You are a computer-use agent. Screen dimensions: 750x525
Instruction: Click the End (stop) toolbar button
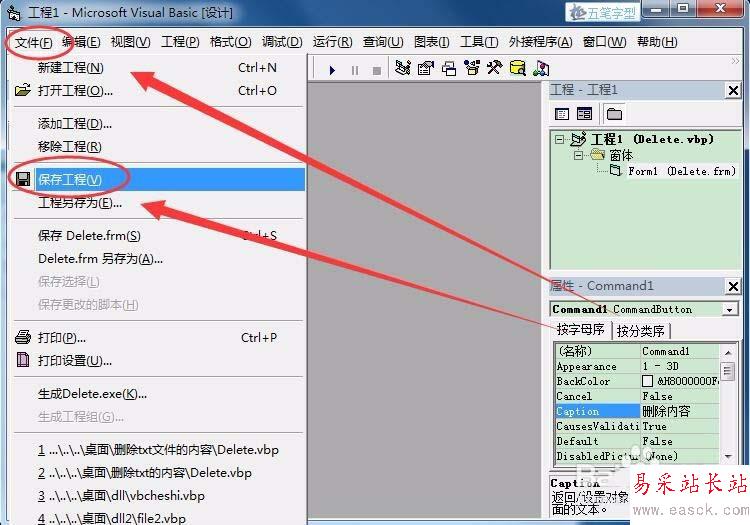[x=377, y=70]
